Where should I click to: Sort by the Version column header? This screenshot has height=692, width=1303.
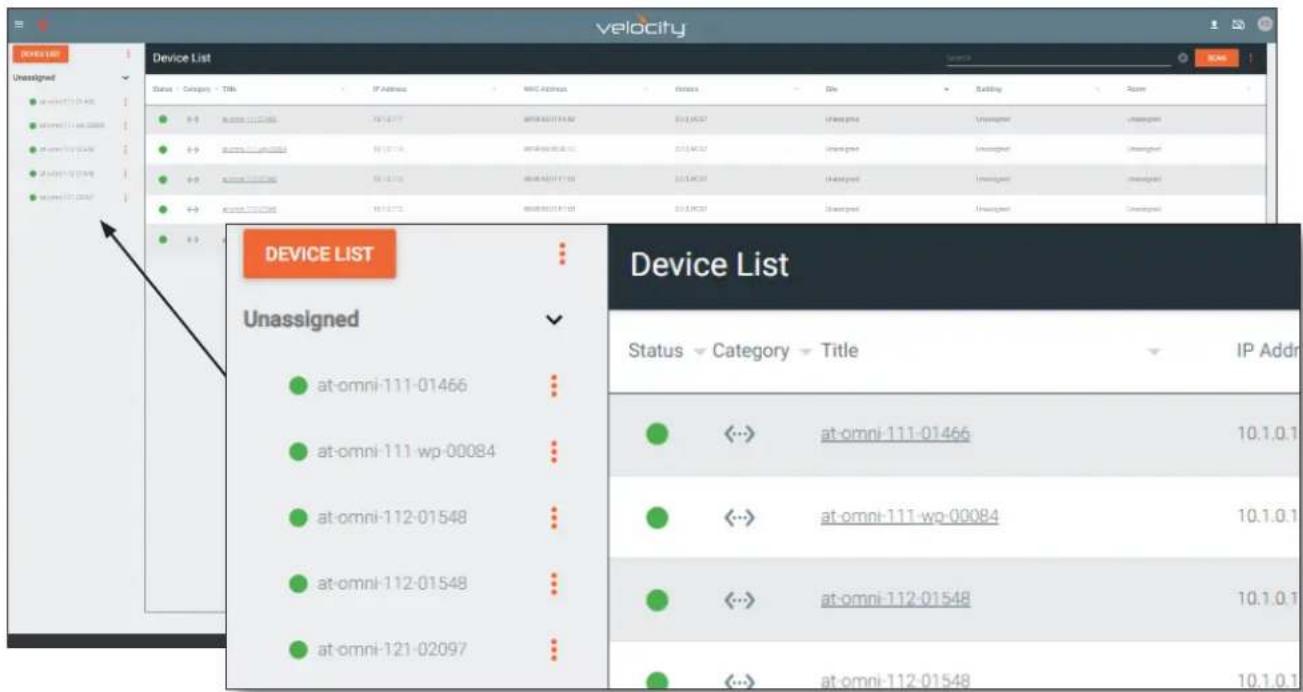[686, 89]
